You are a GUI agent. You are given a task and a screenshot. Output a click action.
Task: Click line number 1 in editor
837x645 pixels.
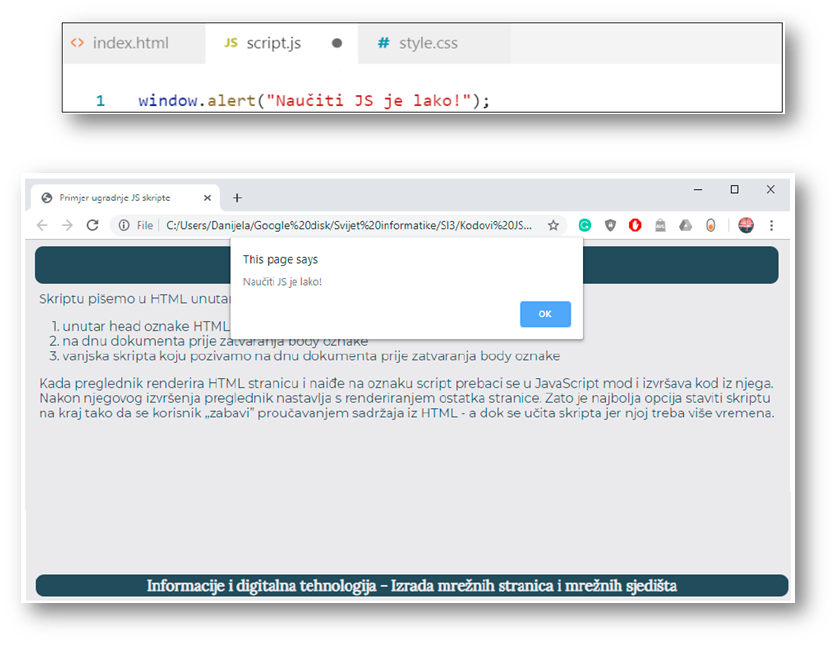[100, 101]
